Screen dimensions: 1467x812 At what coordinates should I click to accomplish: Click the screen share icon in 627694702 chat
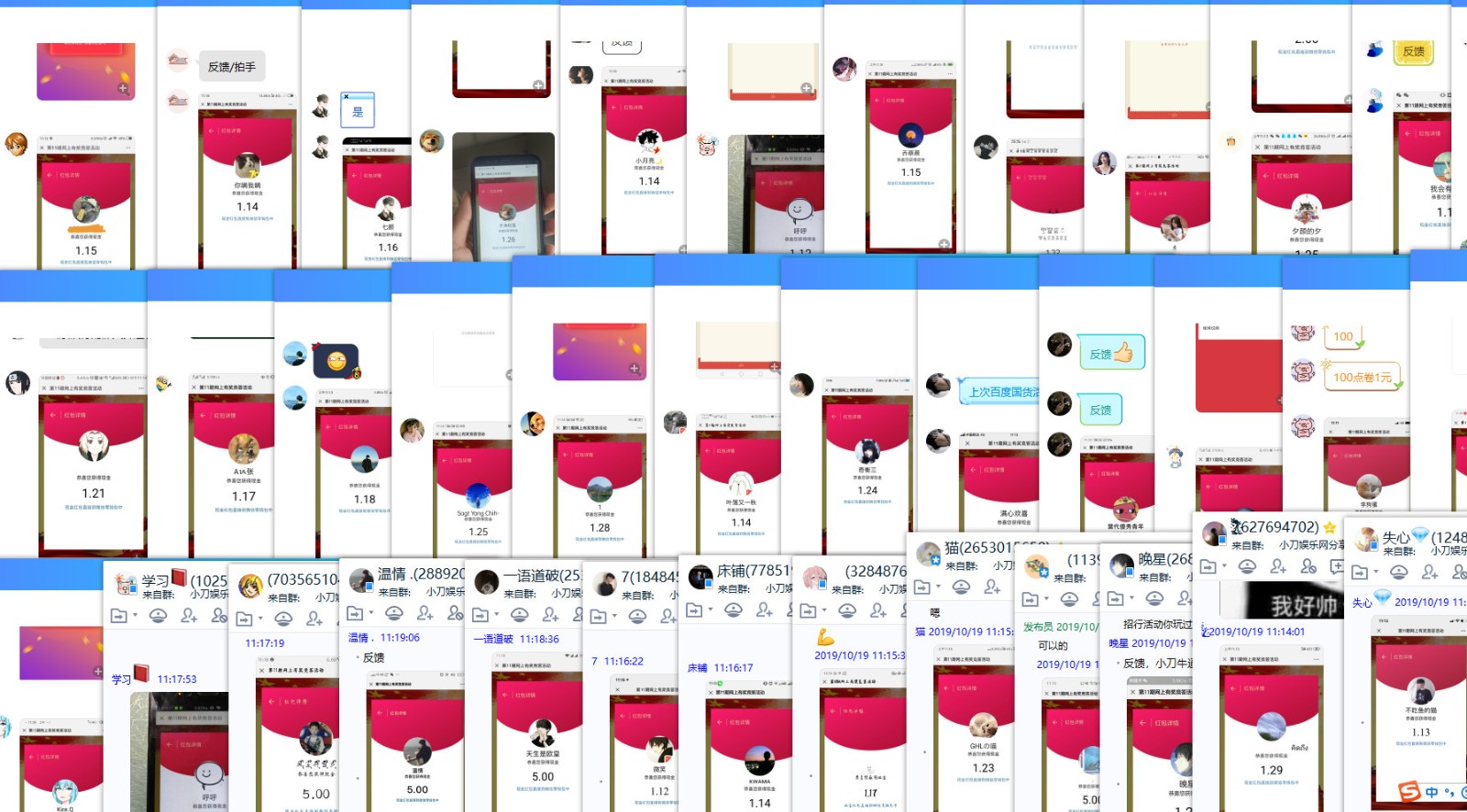click(1337, 567)
